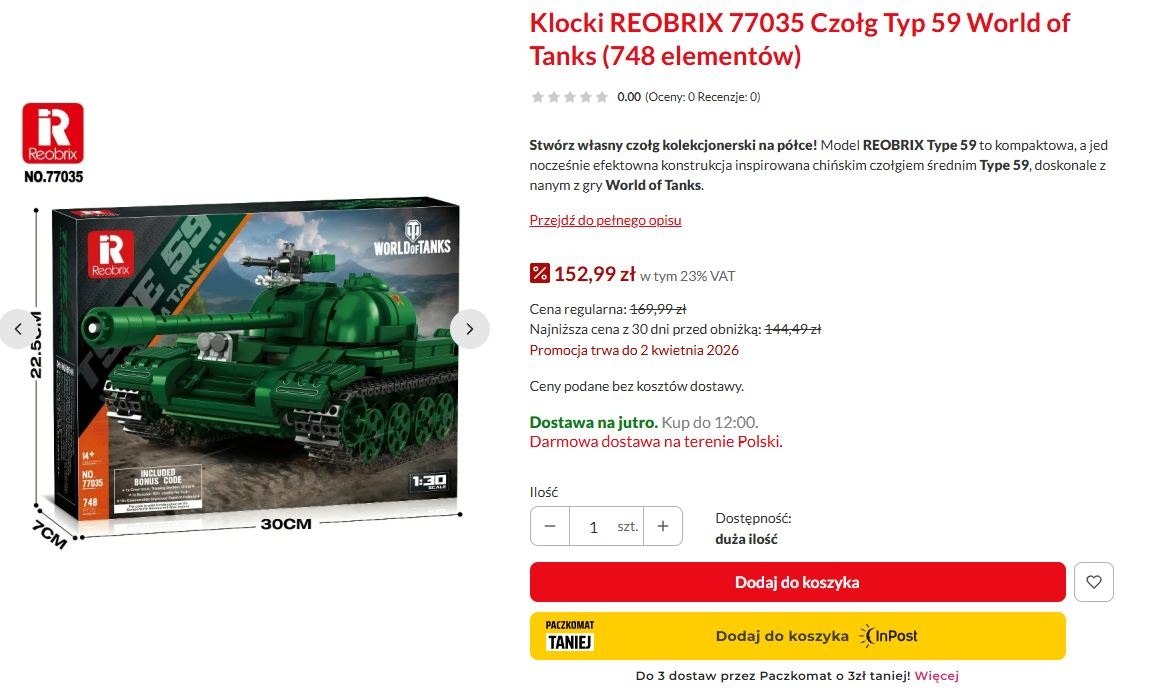Image resolution: width=1172 pixels, height=691 pixels.
Task: Click the product title Klocki REOBRIX 77035
Action: pos(800,40)
